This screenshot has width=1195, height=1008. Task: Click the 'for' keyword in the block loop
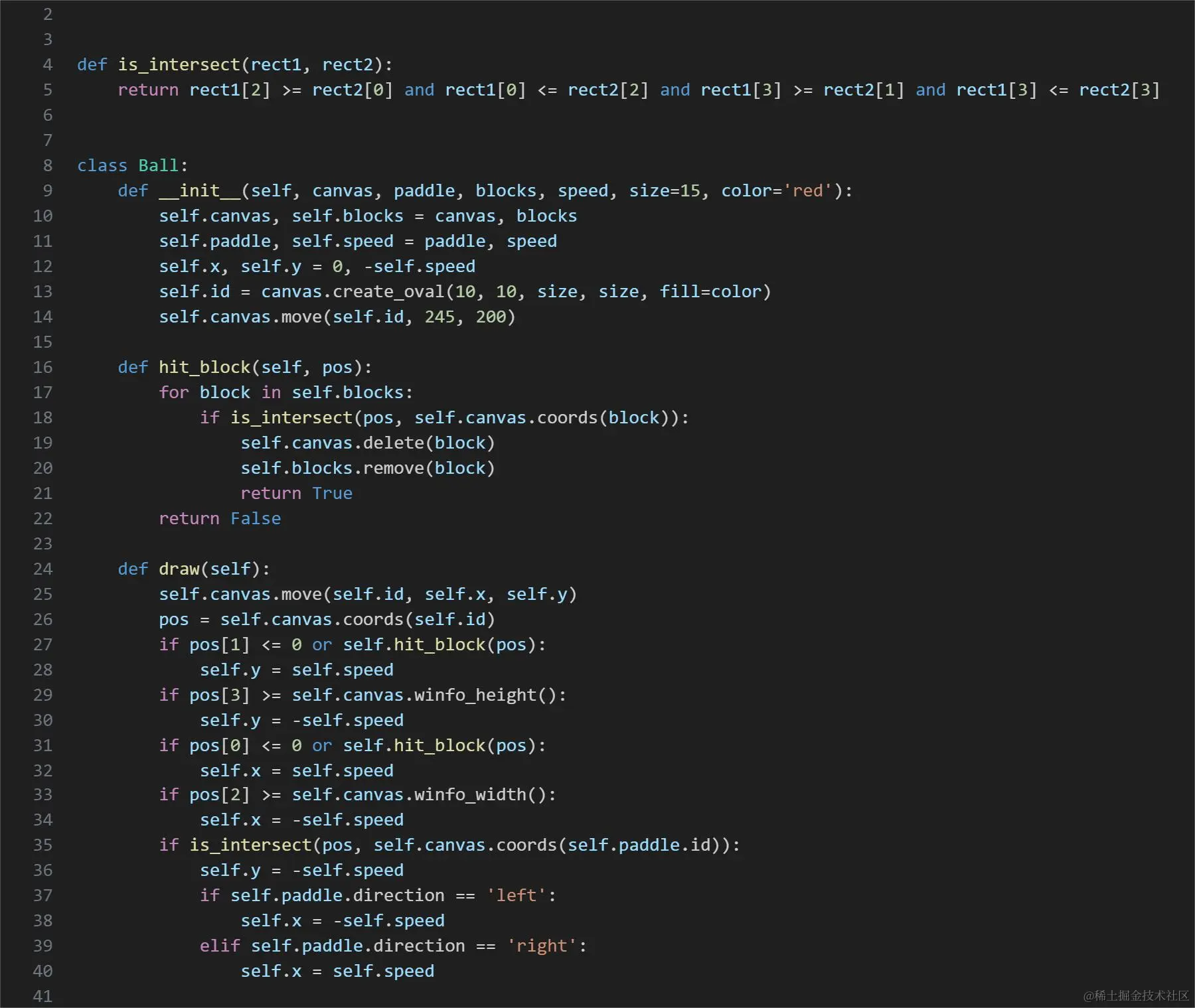click(174, 393)
